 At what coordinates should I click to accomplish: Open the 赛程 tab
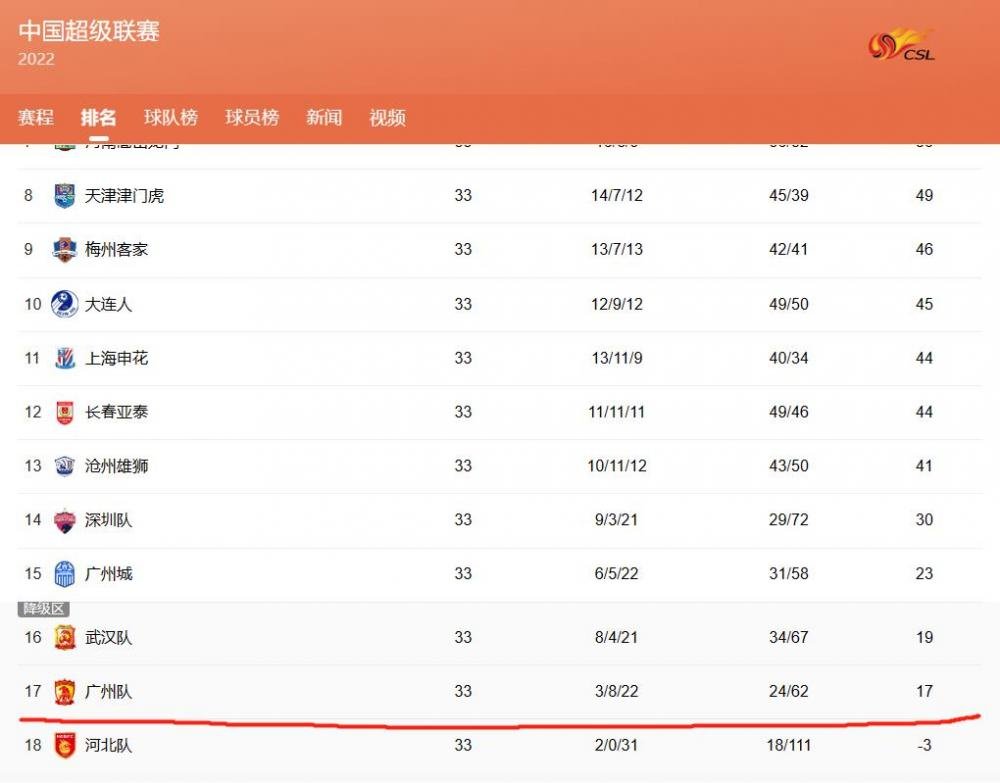pyautogui.click(x=36, y=117)
